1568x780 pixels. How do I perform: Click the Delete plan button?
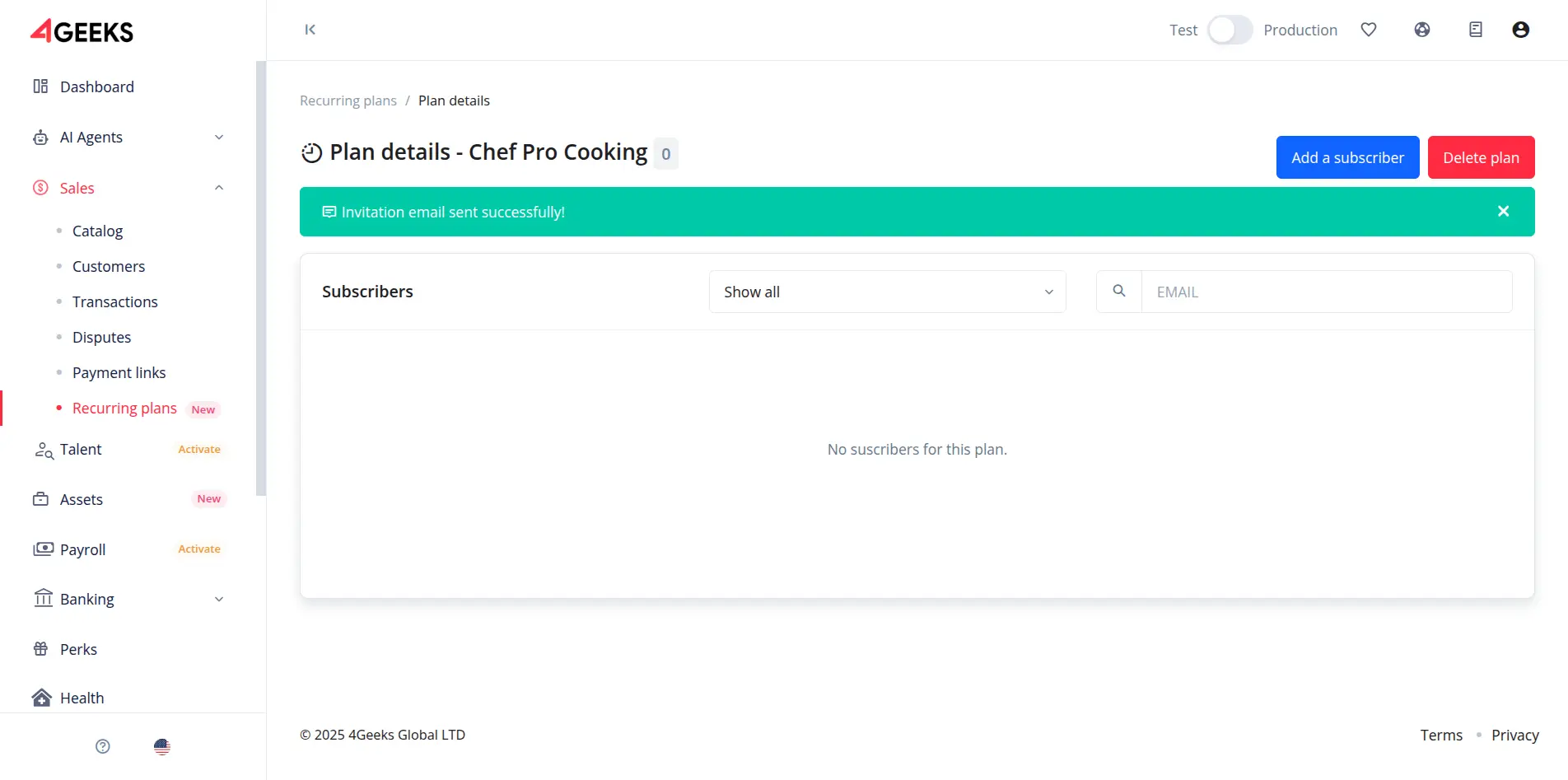[x=1481, y=157]
